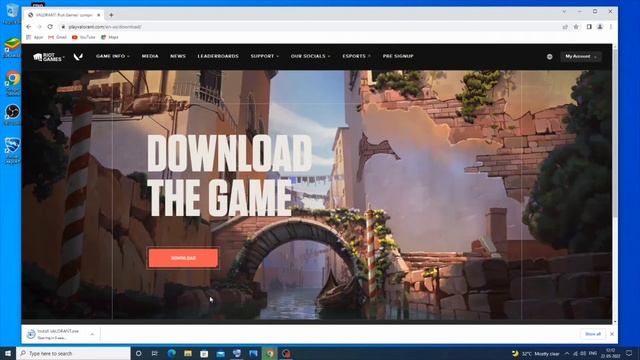Open Task View on the taskbar

click(x=155, y=353)
